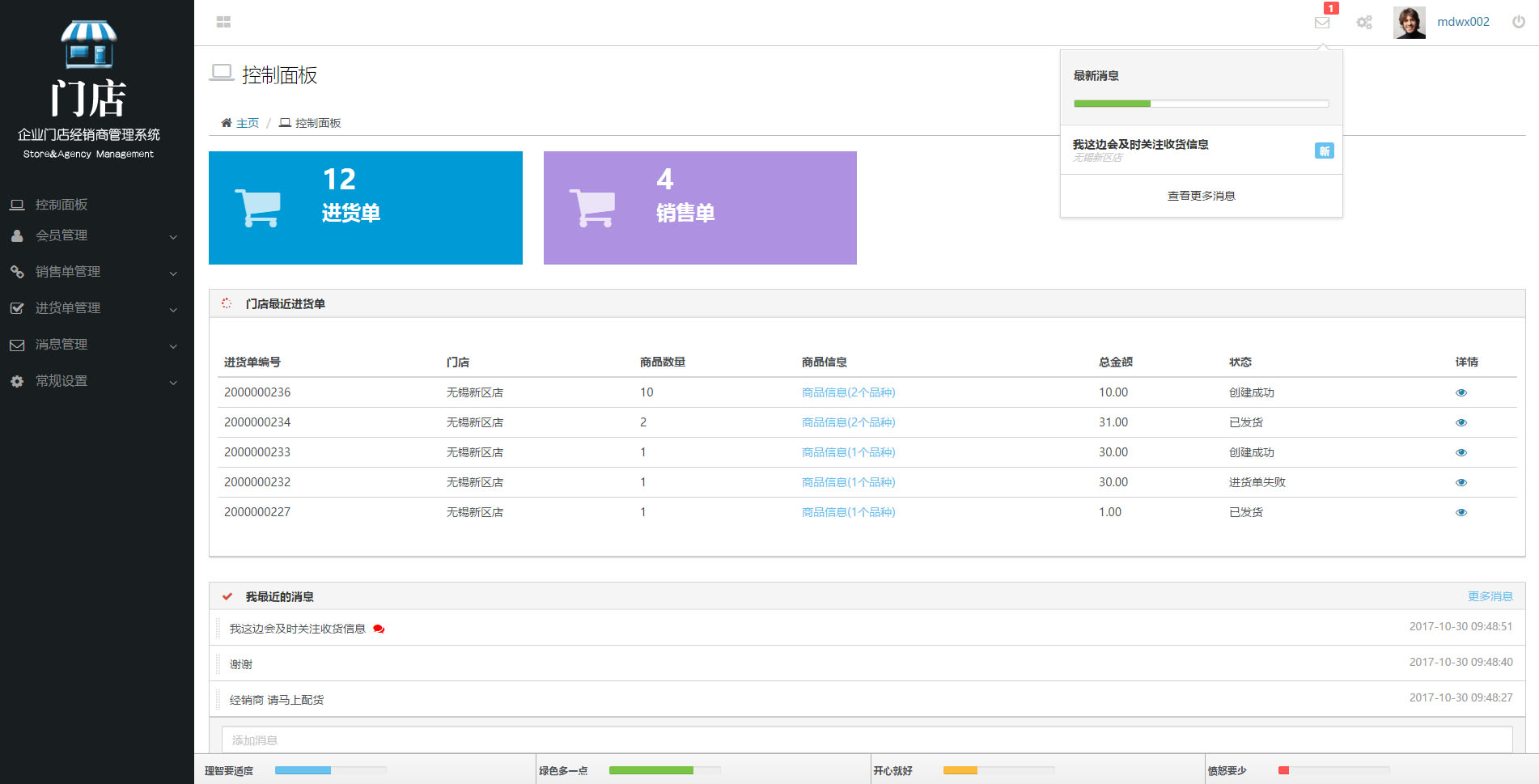Open 控制面板 in the sidebar

(61, 205)
